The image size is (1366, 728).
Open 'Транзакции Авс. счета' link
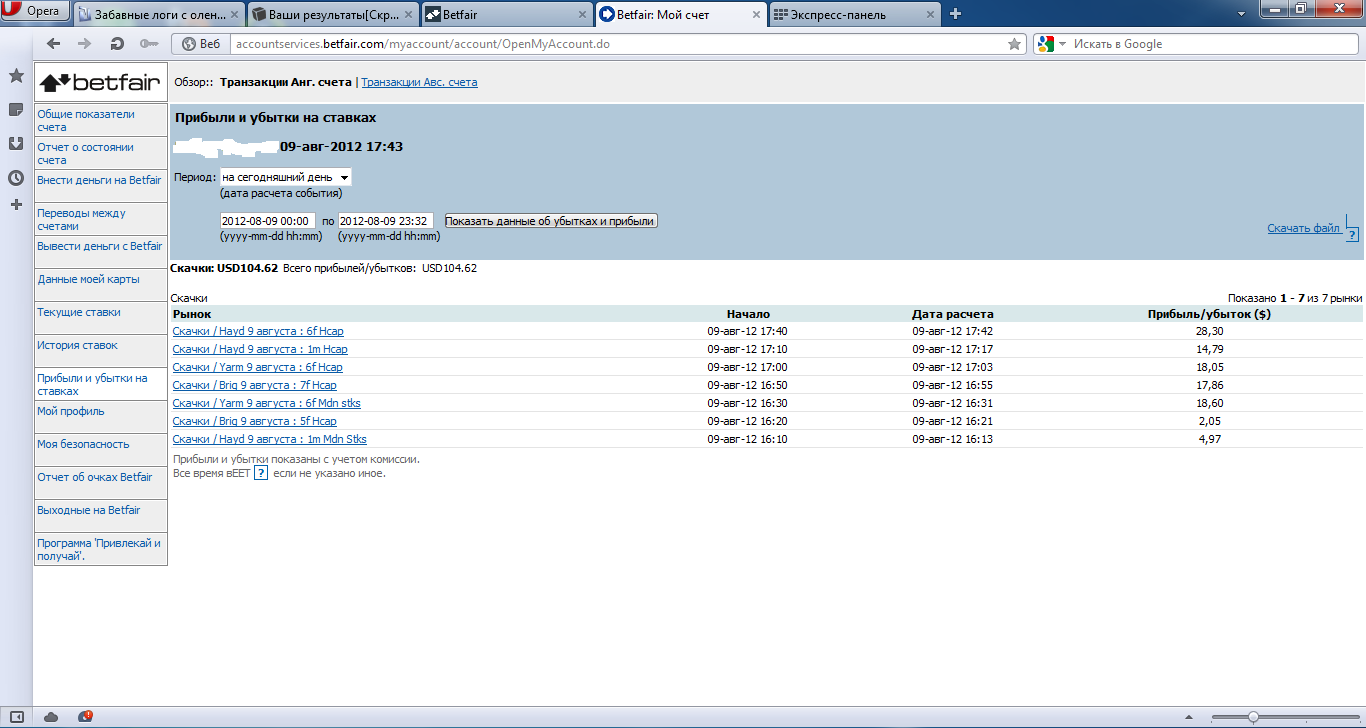(x=419, y=82)
